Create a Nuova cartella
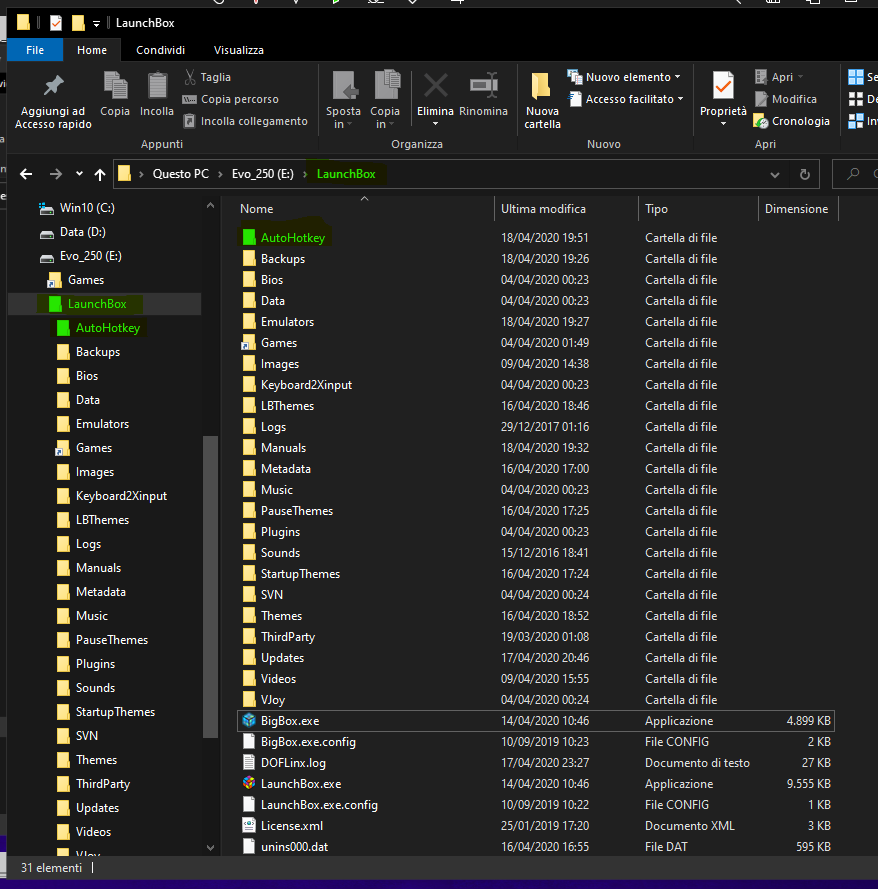This screenshot has height=889, width=878. point(542,100)
